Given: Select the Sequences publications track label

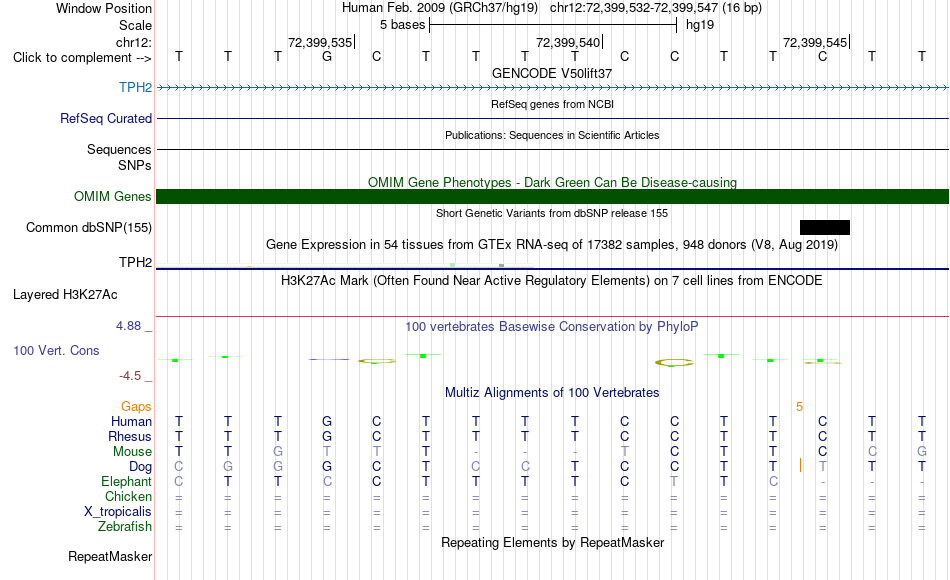Looking at the screenshot, I should point(119,149).
